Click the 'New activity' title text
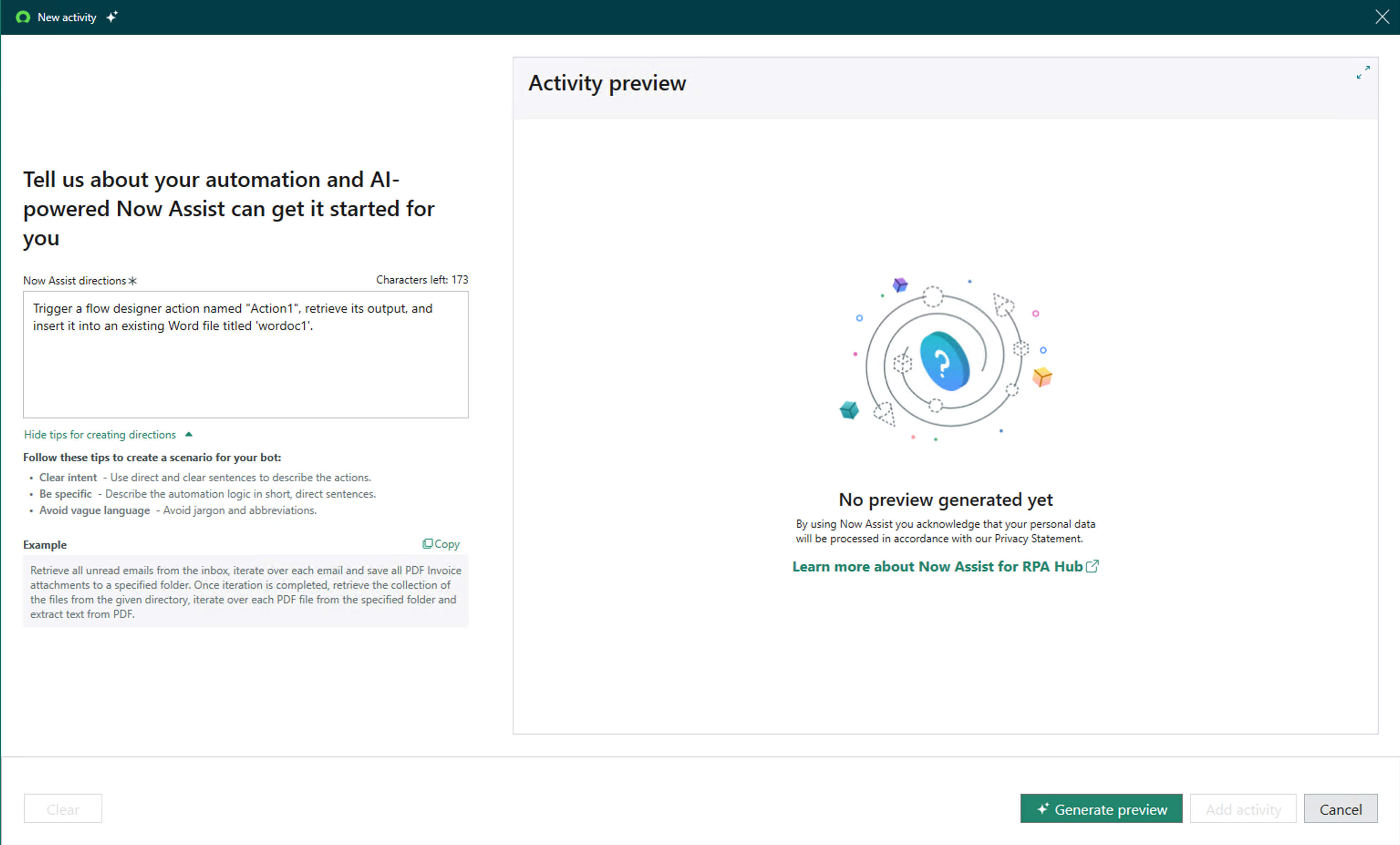Viewport: 1400px width, 845px height. (67, 18)
